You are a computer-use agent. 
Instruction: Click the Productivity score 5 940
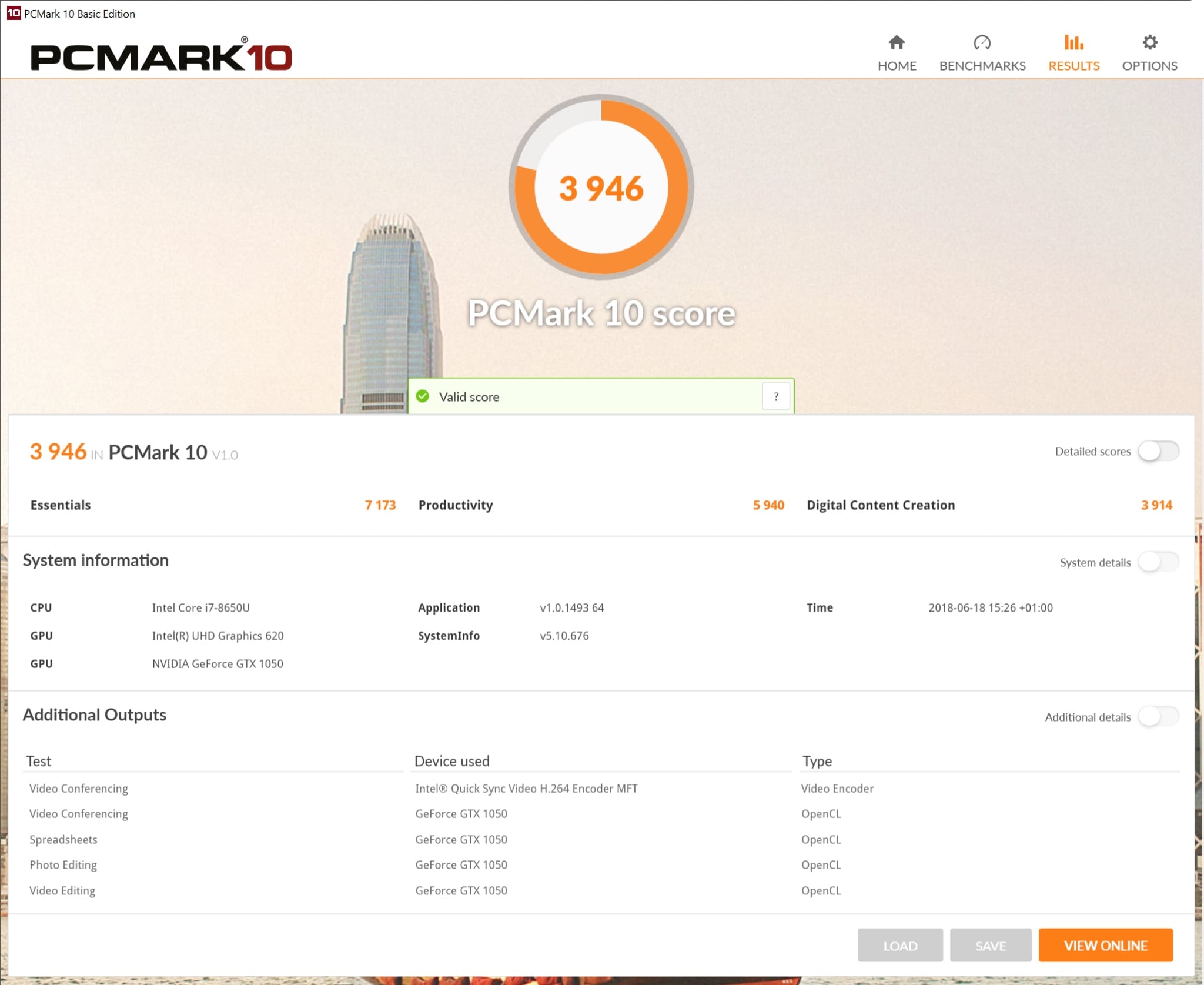(768, 505)
